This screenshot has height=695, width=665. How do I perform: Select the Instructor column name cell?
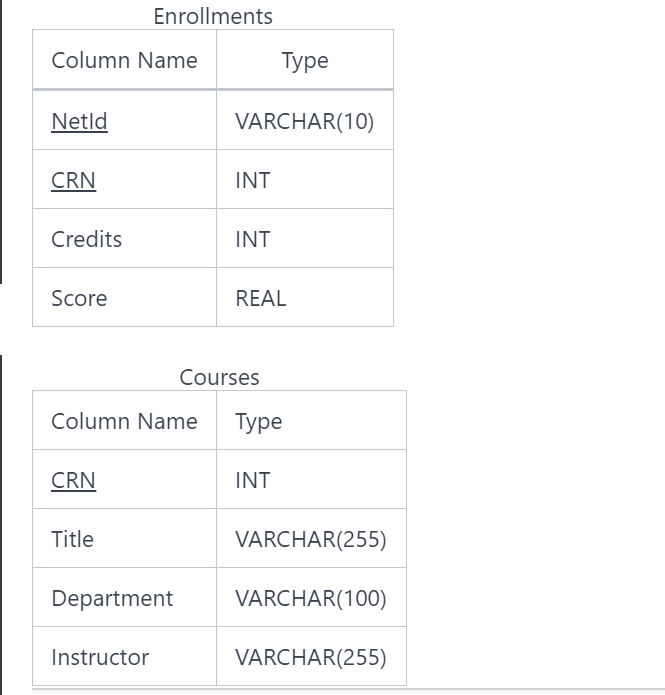100,657
